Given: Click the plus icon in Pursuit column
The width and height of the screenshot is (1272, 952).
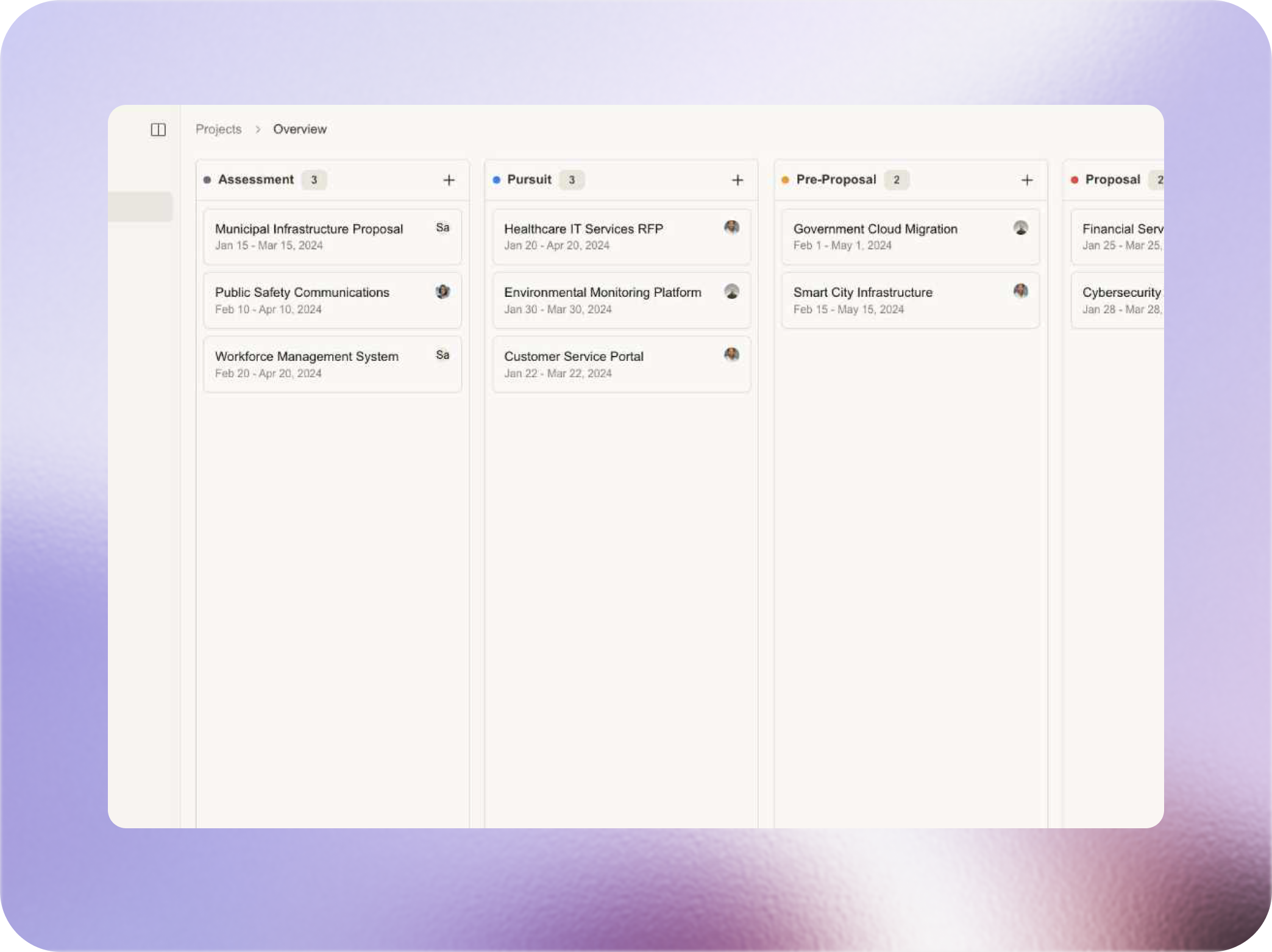Looking at the screenshot, I should point(737,180).
